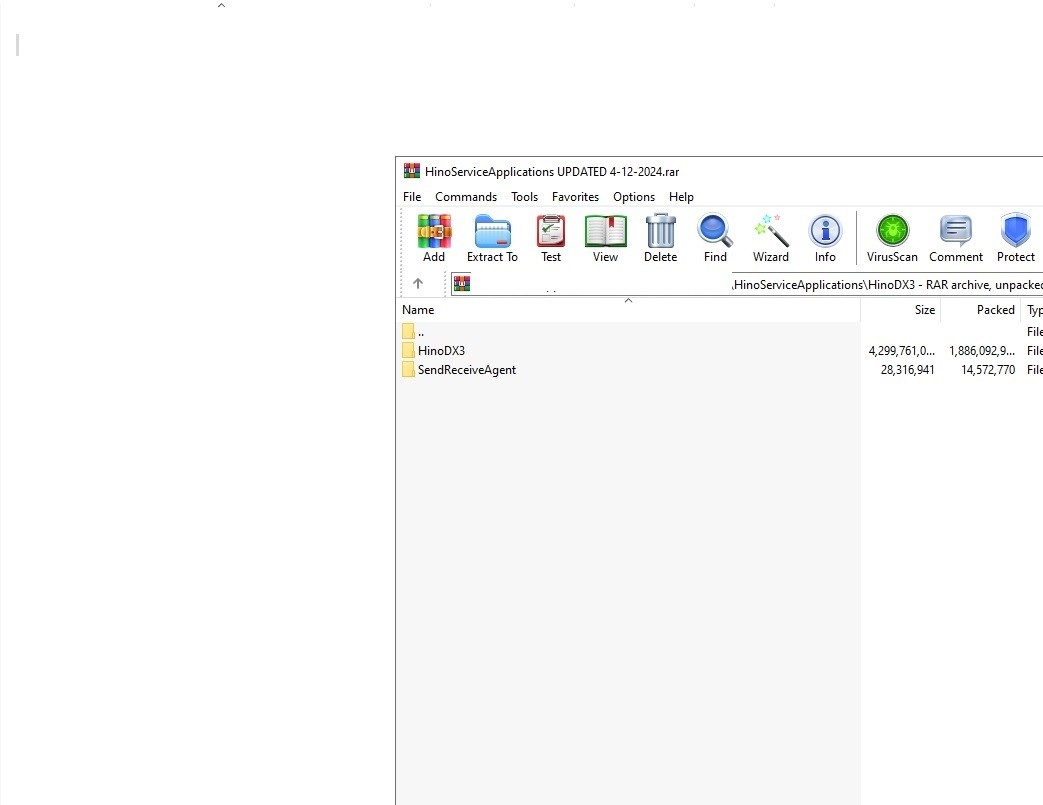
Task: Select the SendReceiveAgent row name
Action: 466,370
